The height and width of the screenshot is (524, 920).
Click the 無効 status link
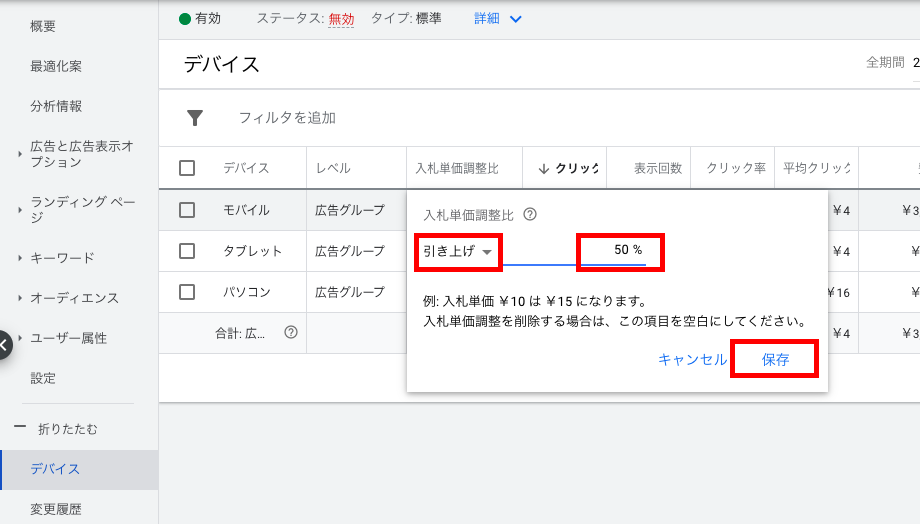(341, 19)
